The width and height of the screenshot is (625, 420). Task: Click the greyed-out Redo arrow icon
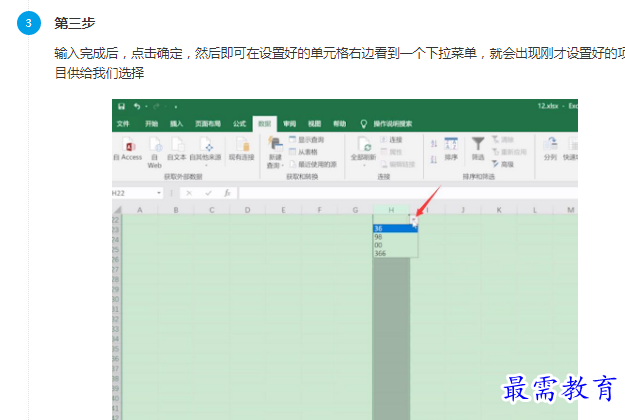coord(156,106)
